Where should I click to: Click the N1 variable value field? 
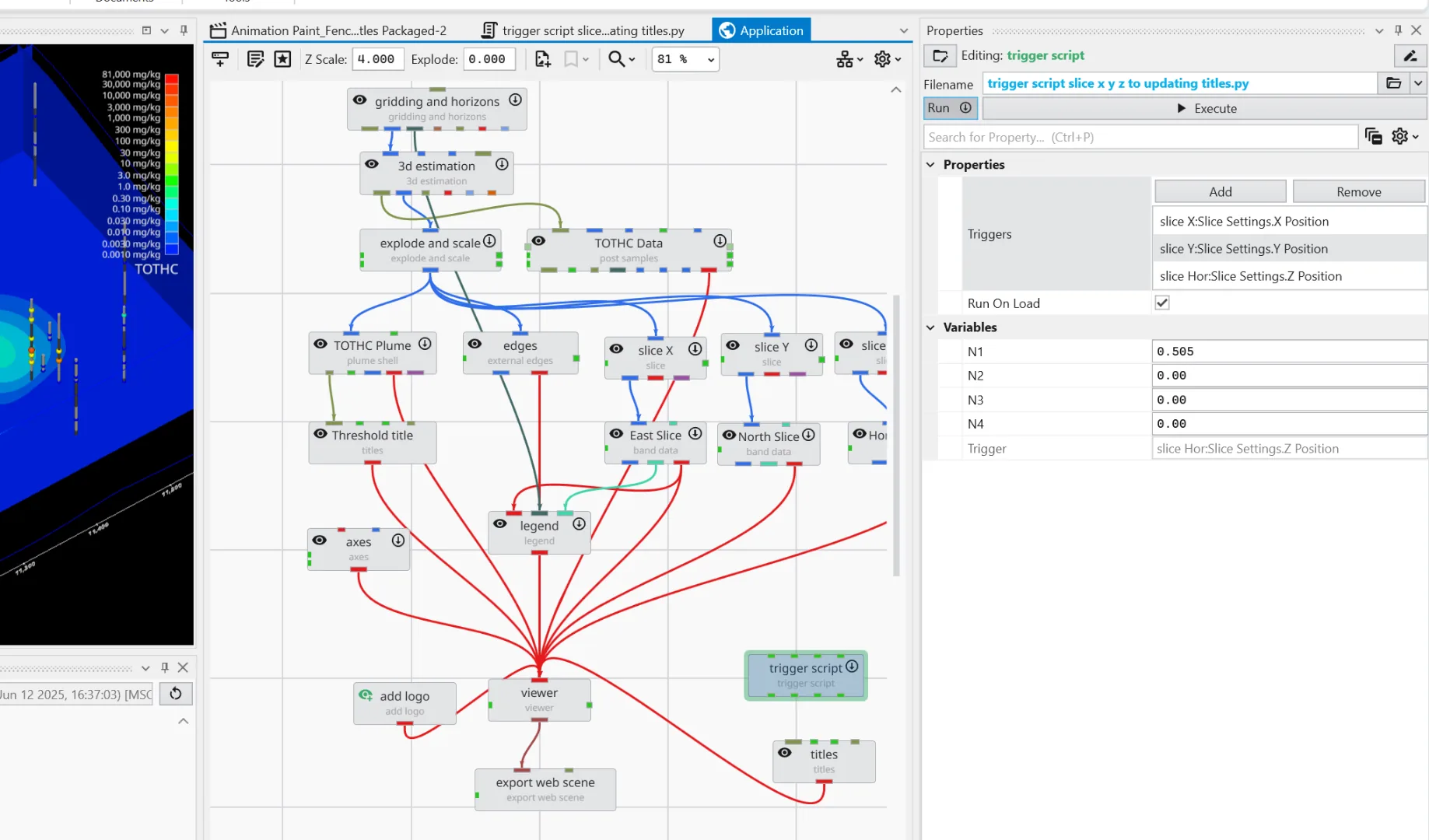tap(1289, 352)
